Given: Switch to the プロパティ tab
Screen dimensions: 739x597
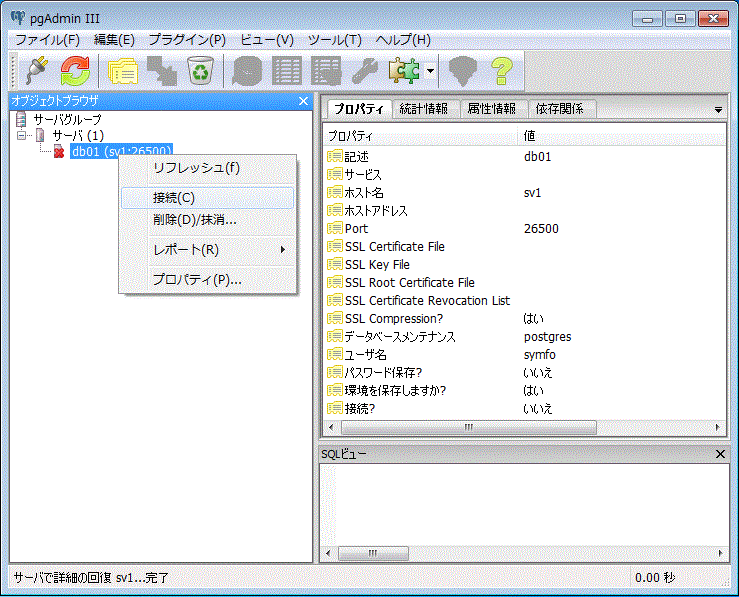Looking at the screenshot, I should tap(359, 109).
